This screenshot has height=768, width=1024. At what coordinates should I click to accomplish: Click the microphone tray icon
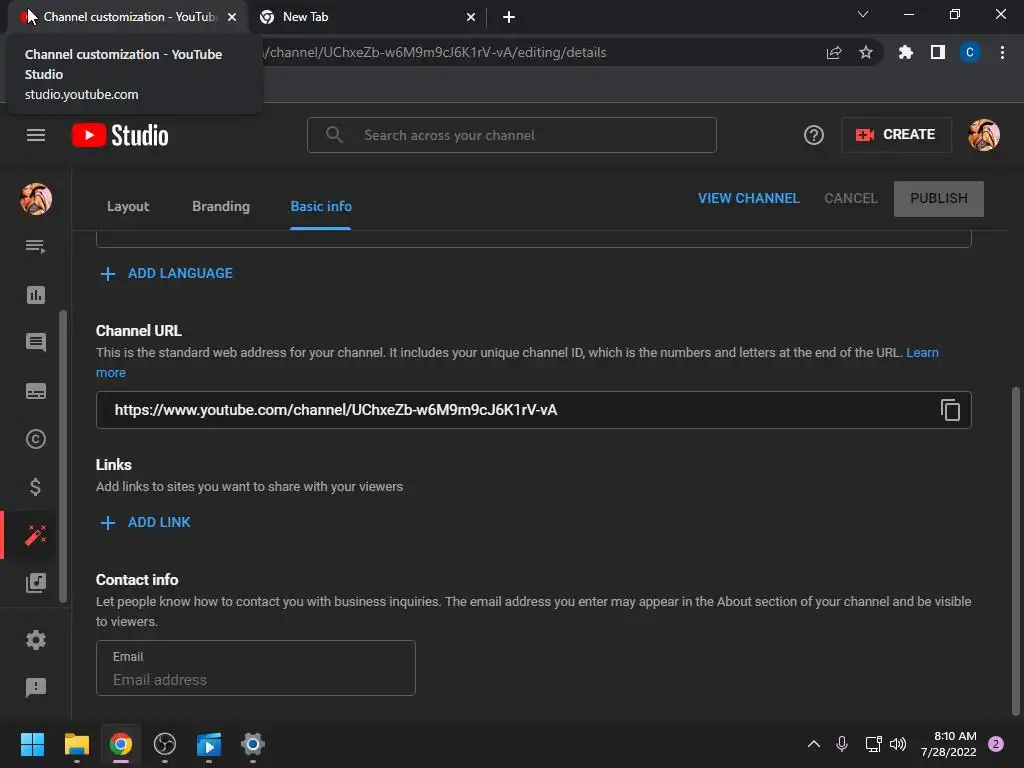[842, 744]
